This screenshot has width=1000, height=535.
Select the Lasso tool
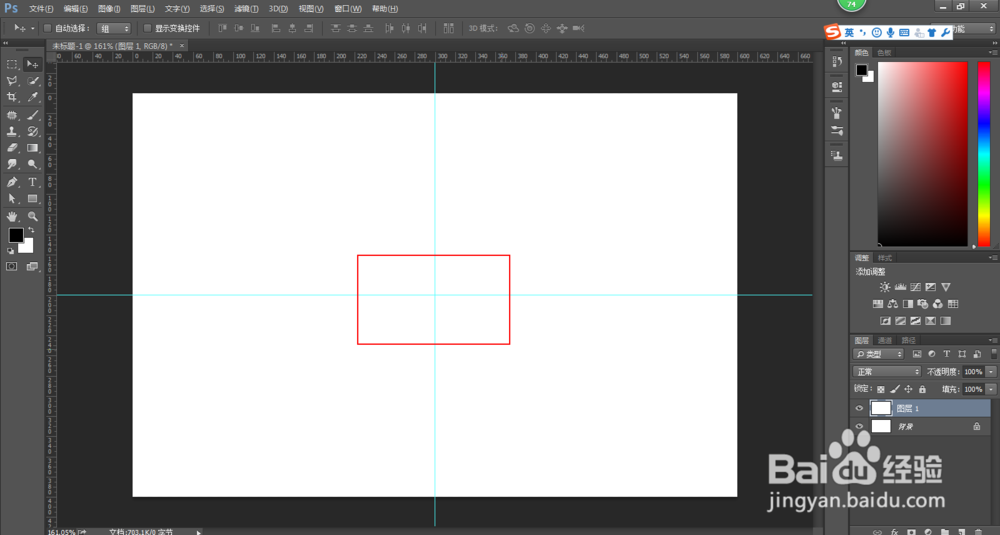[12, 81]
